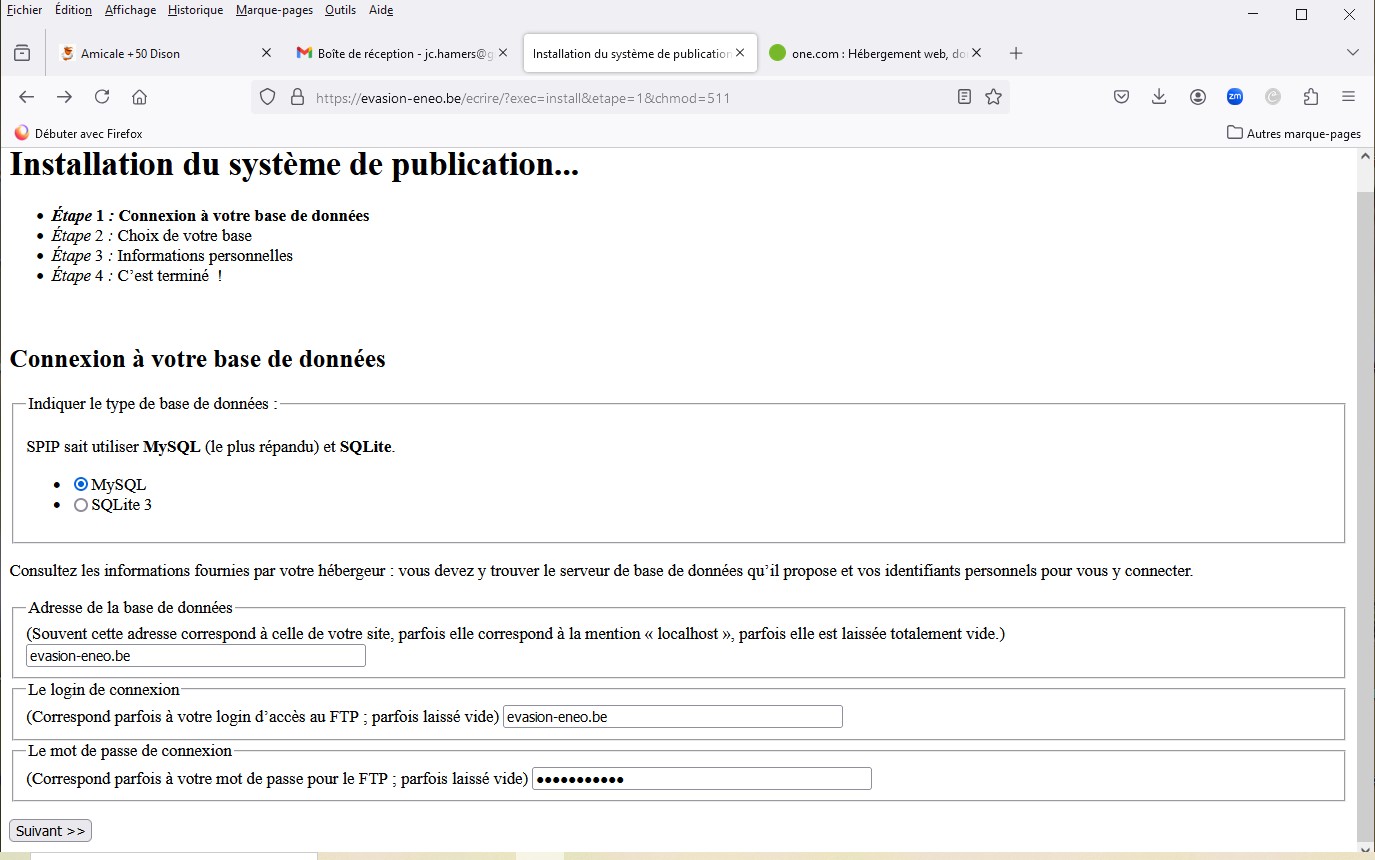Click the connection login input field
This screenshot has height=860, width=1375.
[673, 717]
